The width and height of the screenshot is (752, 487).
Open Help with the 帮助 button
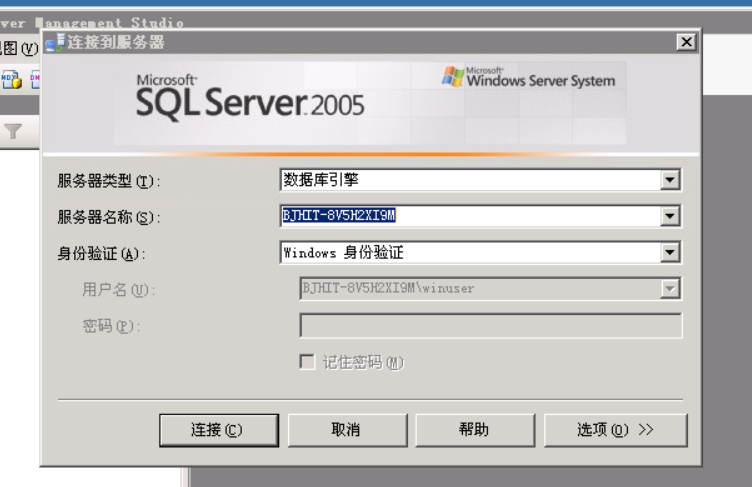click(475, 430)
